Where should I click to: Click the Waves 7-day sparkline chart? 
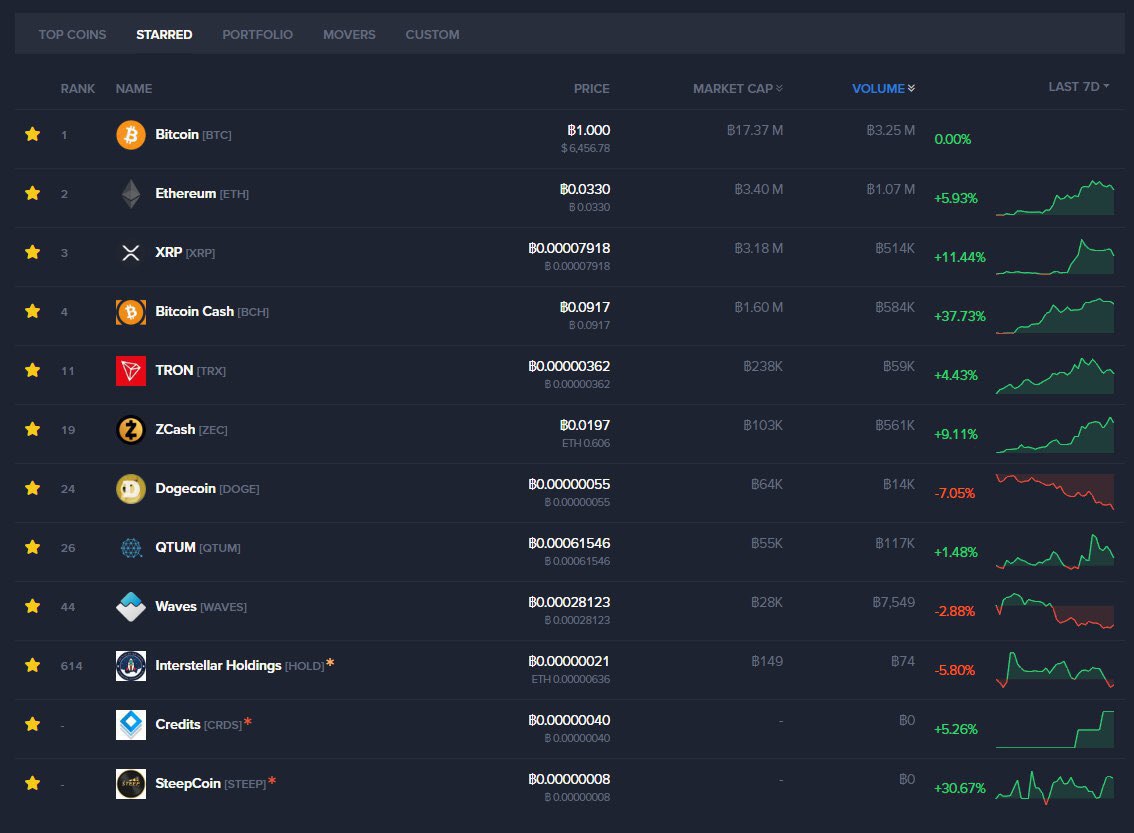(x=1054, y=610)
